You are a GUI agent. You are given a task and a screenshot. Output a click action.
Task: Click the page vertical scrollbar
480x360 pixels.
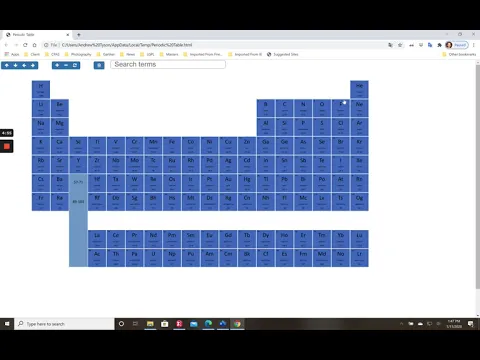[477, 177]
